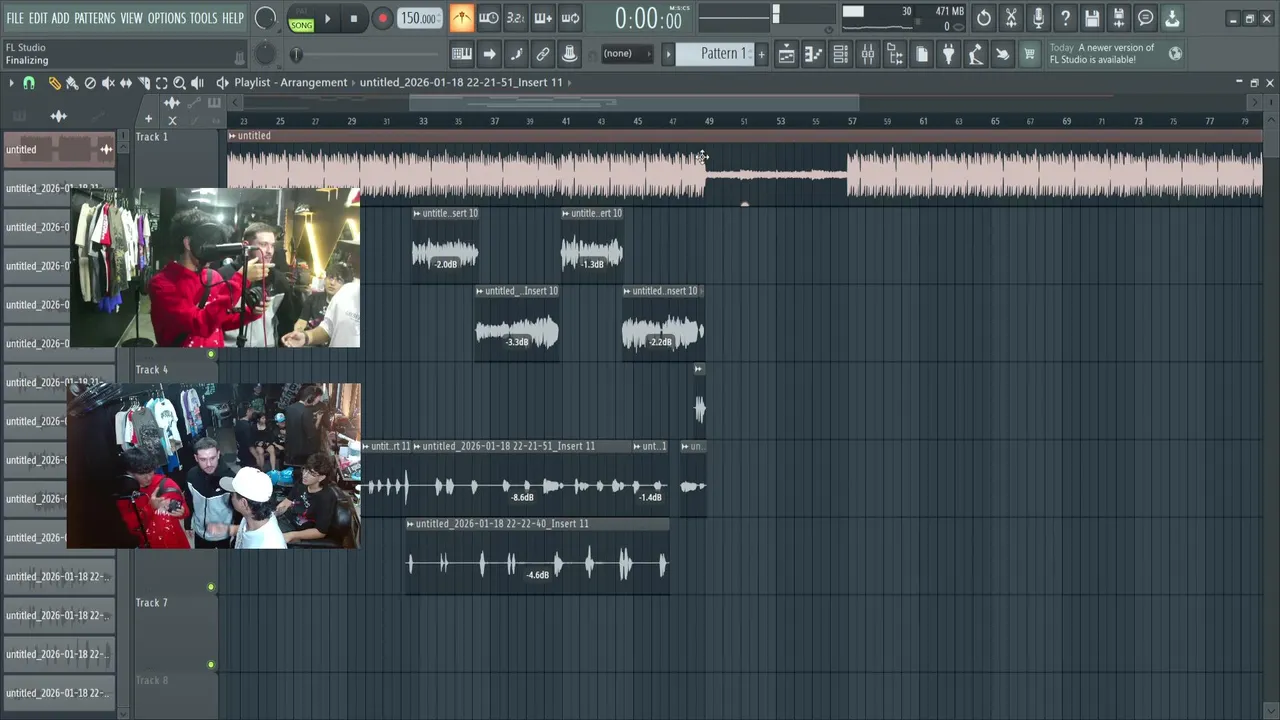
Task: Click the one-click audio recording microphone
Action: pyautogui.click(x=1038, y=18)
